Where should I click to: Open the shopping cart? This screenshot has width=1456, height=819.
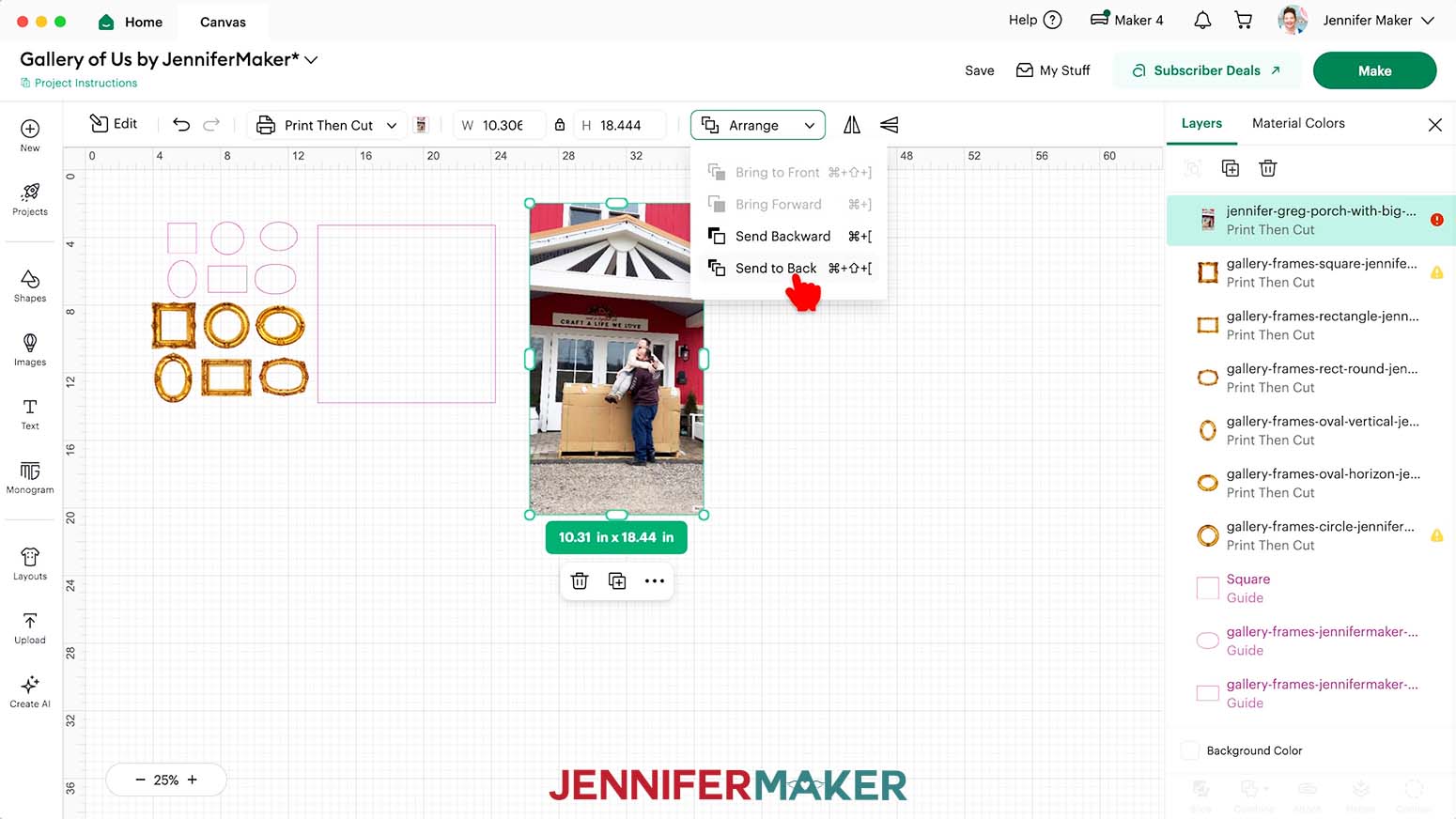(1244, 20)
